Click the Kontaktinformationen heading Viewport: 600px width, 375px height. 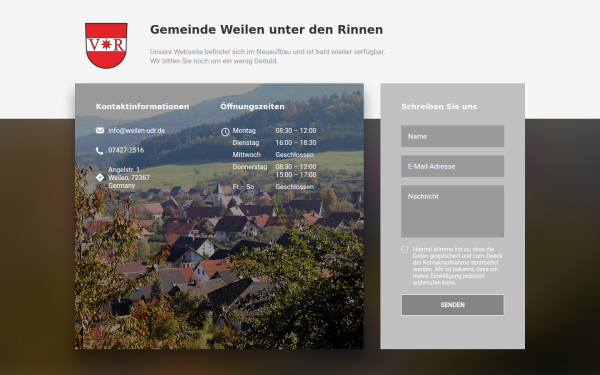click(142, 106)
